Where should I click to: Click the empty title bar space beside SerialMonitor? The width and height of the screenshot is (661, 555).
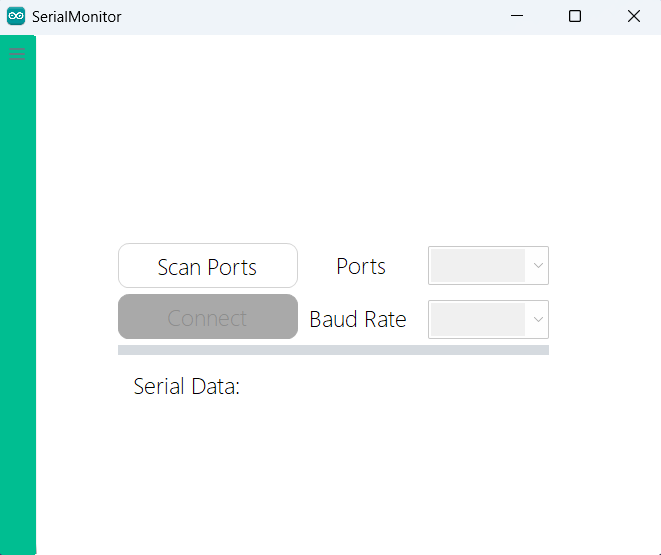pyautogui.click(x=300, y=16)
